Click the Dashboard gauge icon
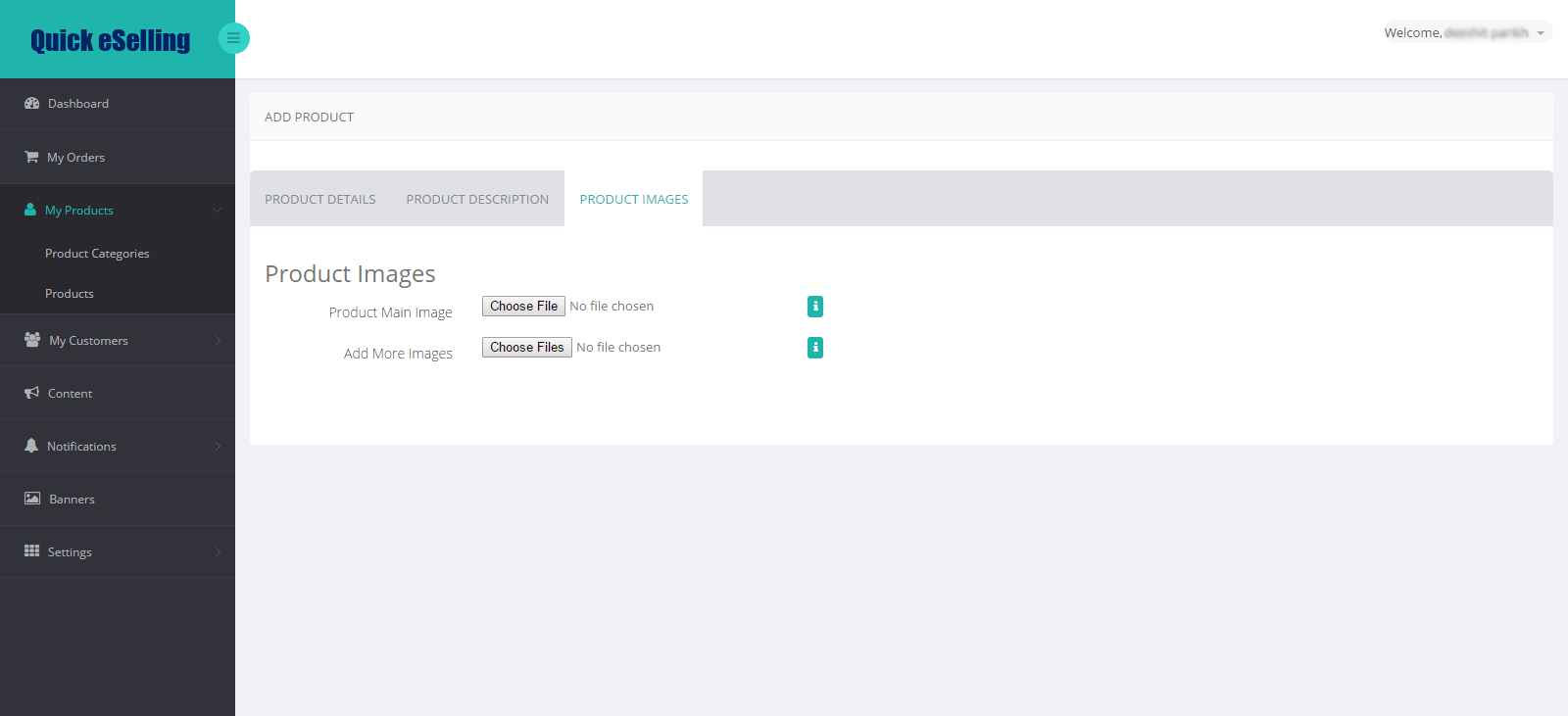 point(31,103)
